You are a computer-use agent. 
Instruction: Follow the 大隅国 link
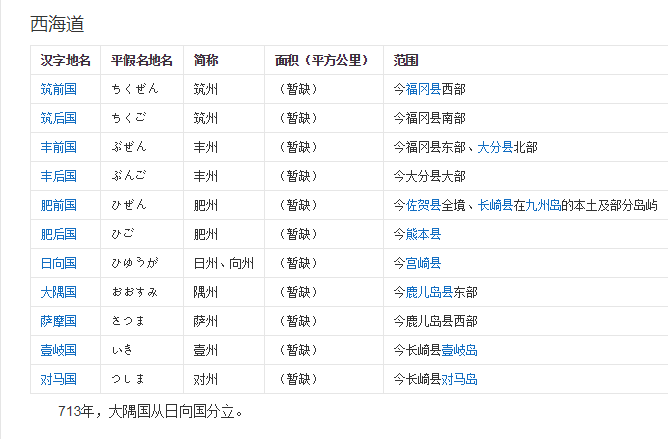tap(58, 292)
